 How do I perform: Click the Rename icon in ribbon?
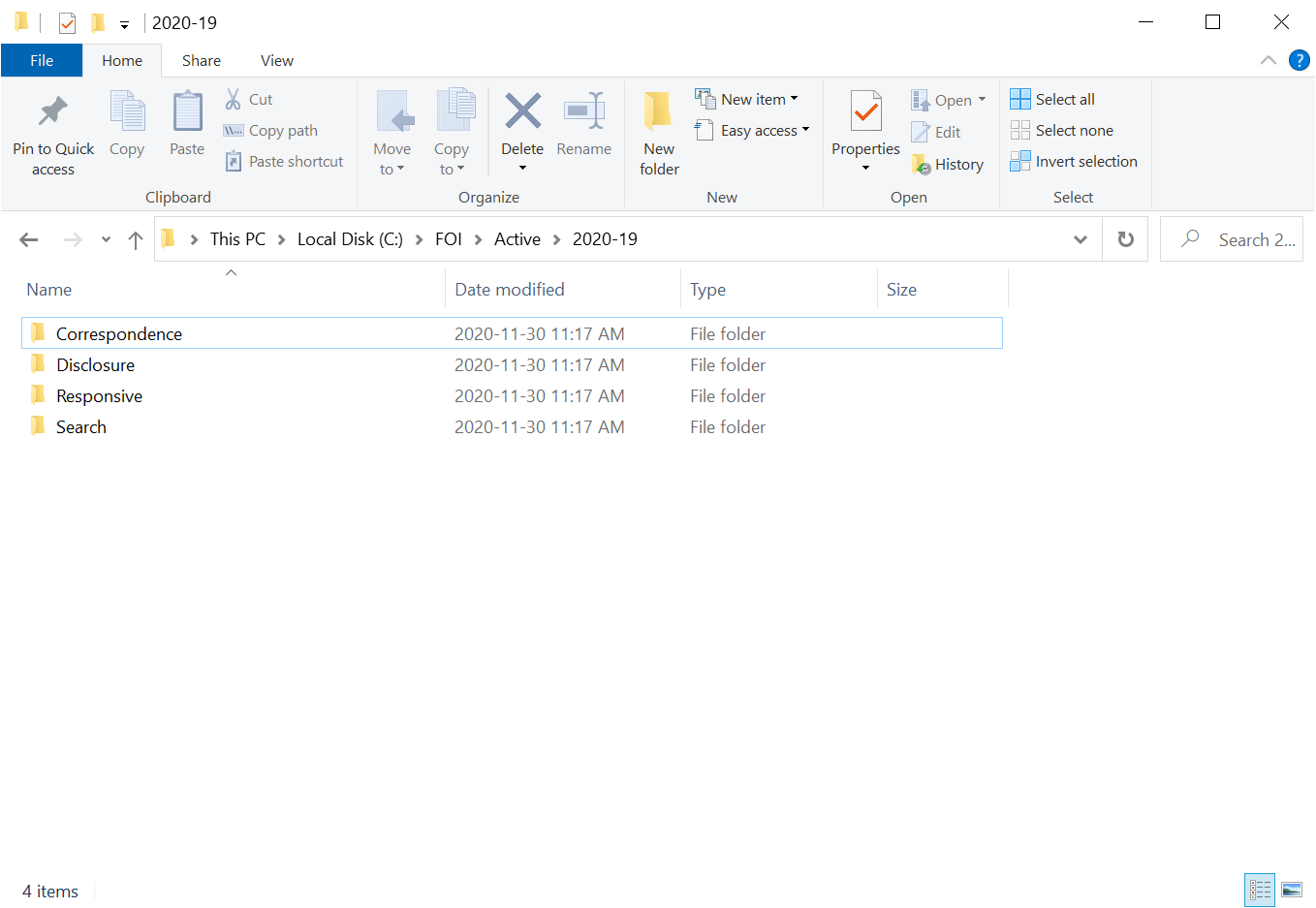583,111
